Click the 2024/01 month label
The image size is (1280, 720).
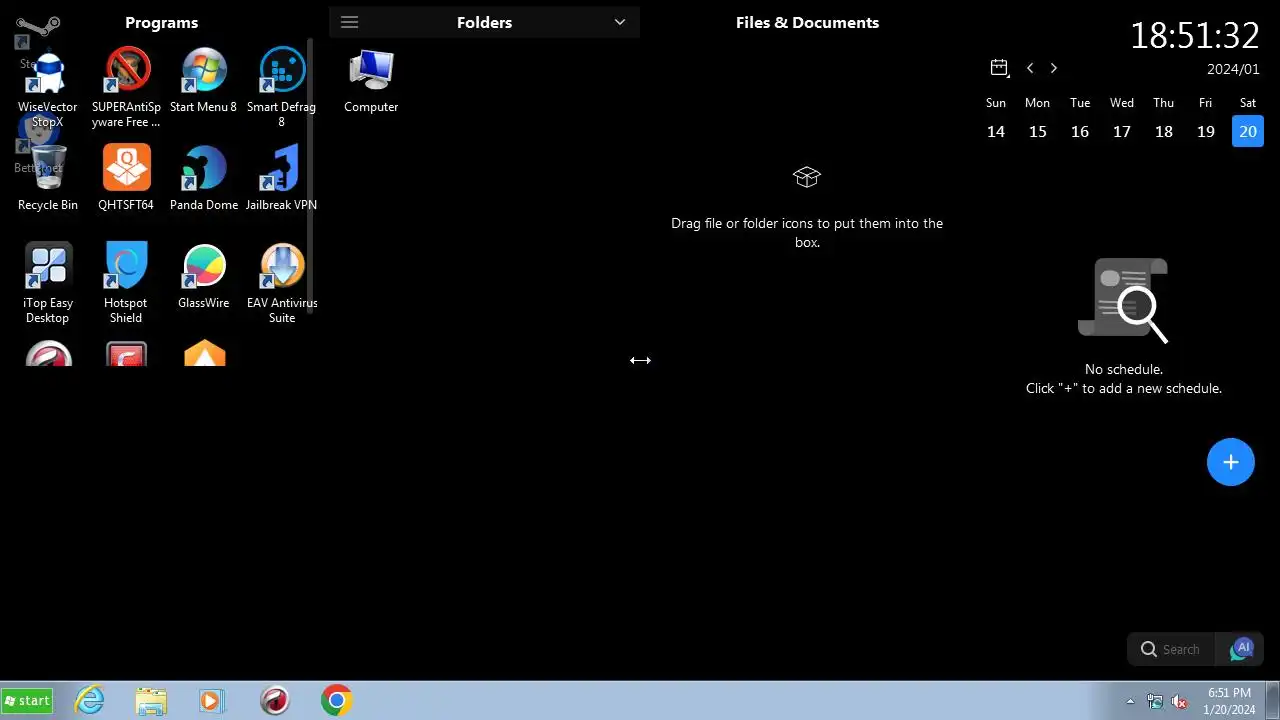click(x=1233, y=69)
